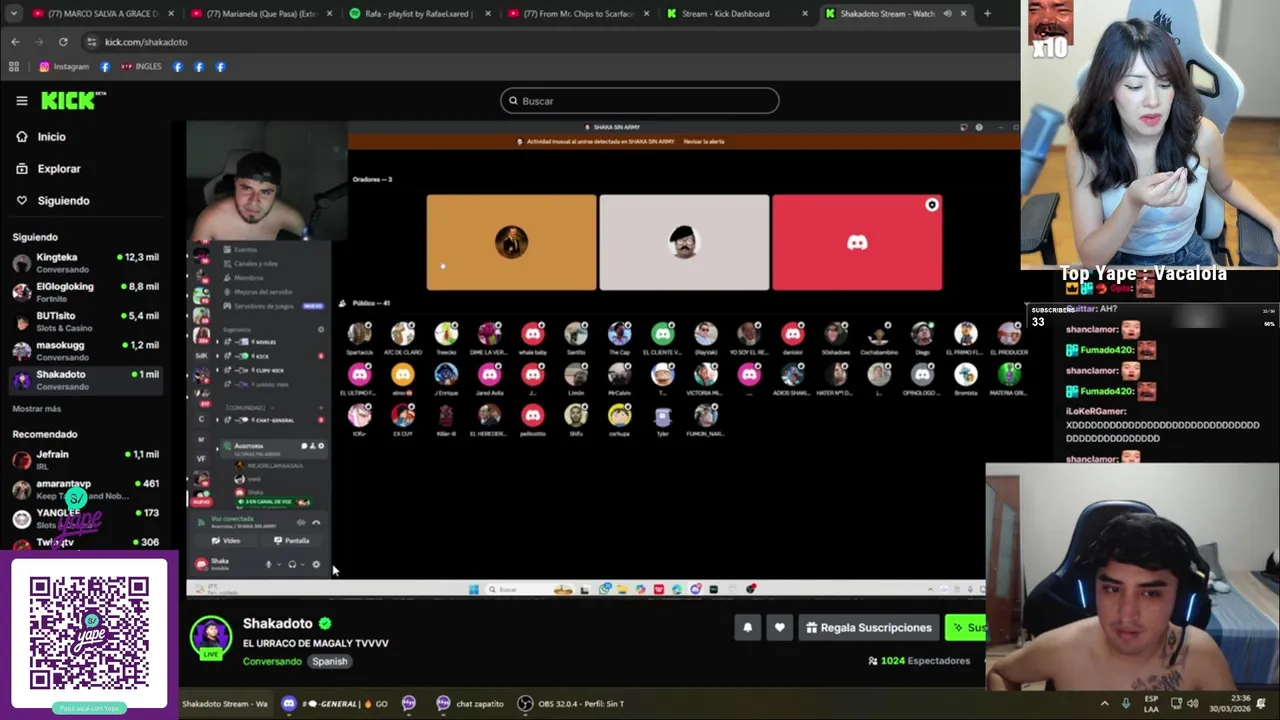Open chat zapatito taskbar window
The height and width of the screenshot is (720, 1280).
[x=470, y=704]
